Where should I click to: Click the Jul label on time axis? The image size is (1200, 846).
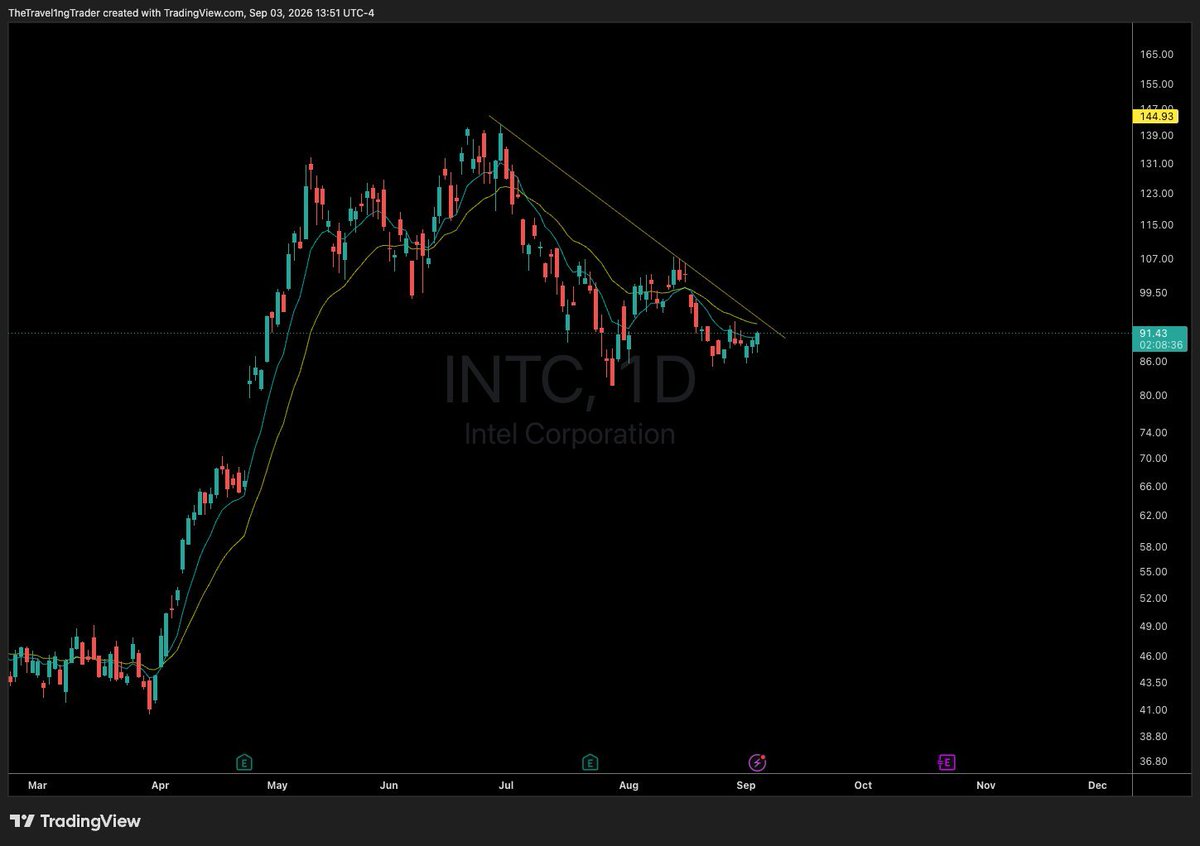(x=507, y=785)
